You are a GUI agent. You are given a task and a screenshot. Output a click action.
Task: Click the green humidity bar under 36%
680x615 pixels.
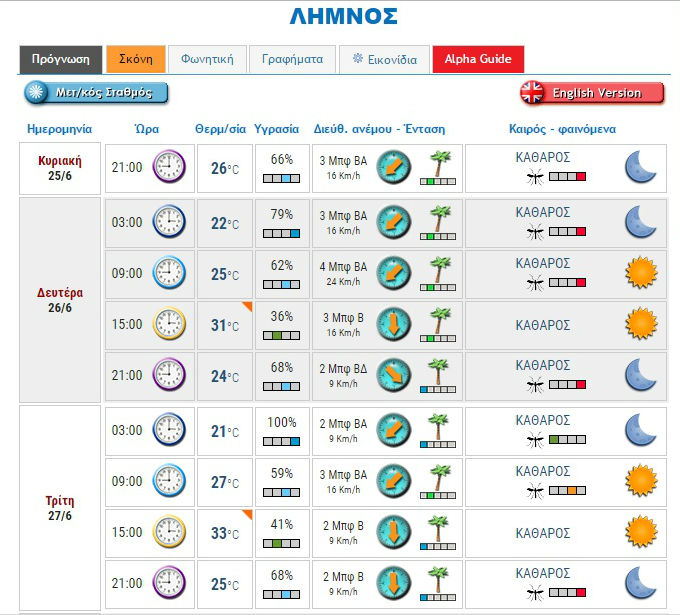[281, 335]
